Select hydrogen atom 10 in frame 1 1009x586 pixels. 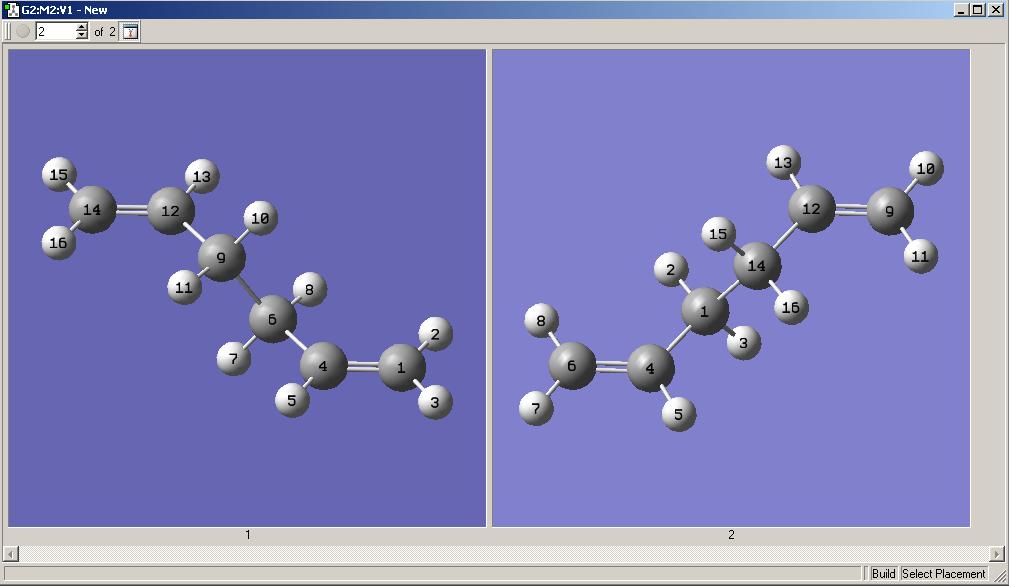tap(260, 218)
